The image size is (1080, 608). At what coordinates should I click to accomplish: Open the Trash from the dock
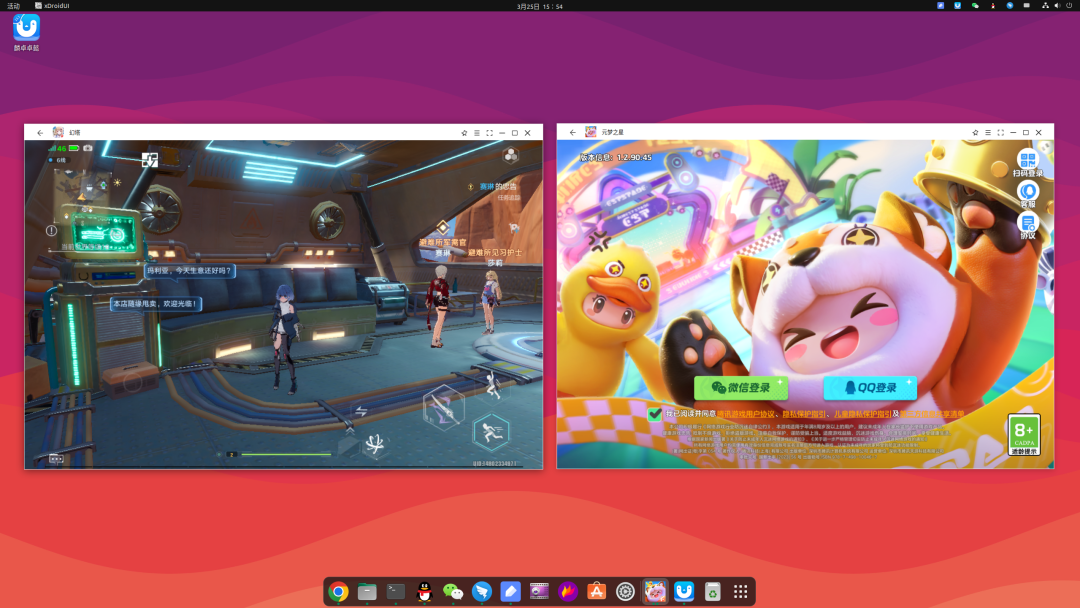[x=712, y=591]
